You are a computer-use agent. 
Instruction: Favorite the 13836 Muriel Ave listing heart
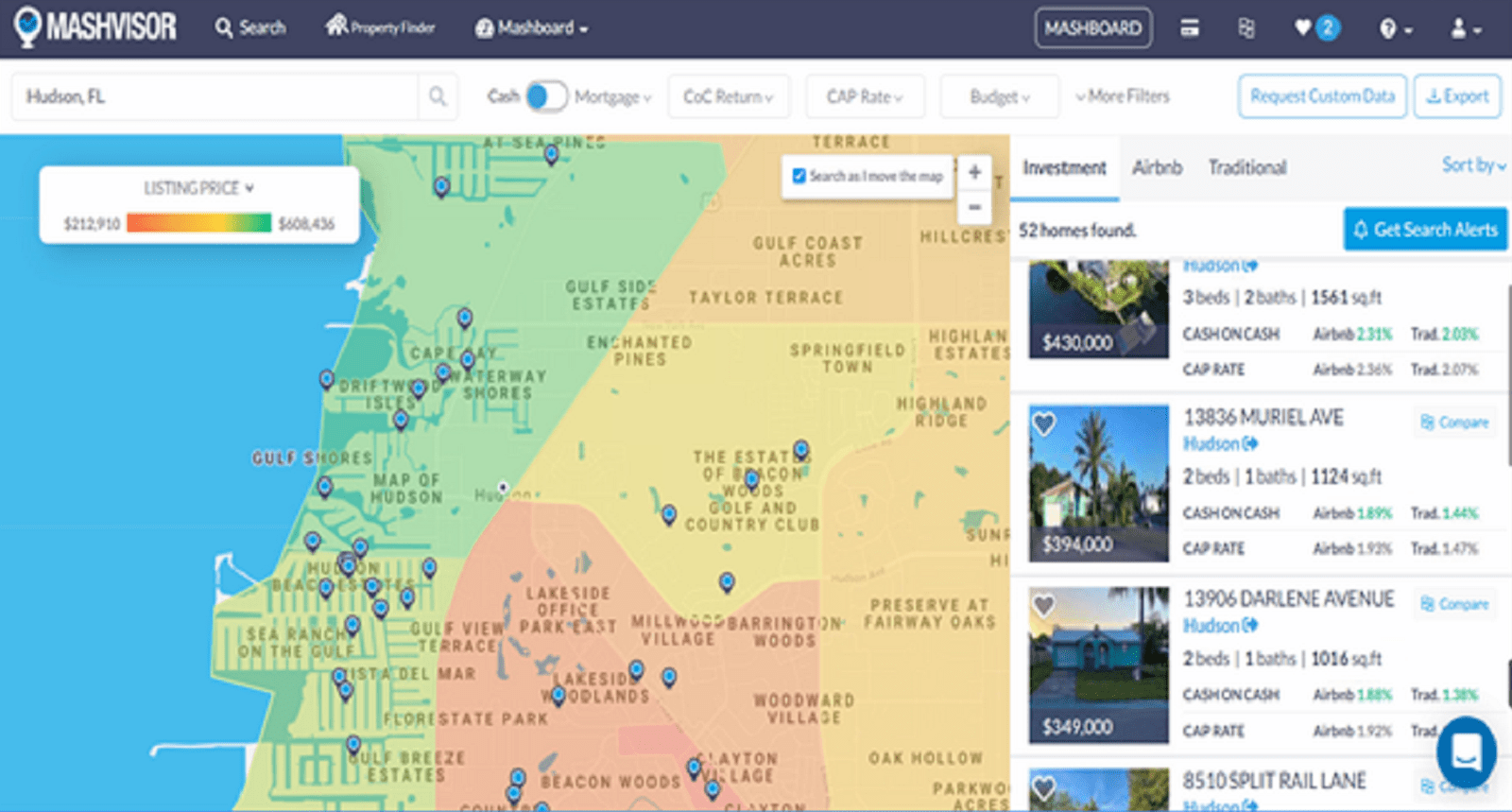(1043, 423)
